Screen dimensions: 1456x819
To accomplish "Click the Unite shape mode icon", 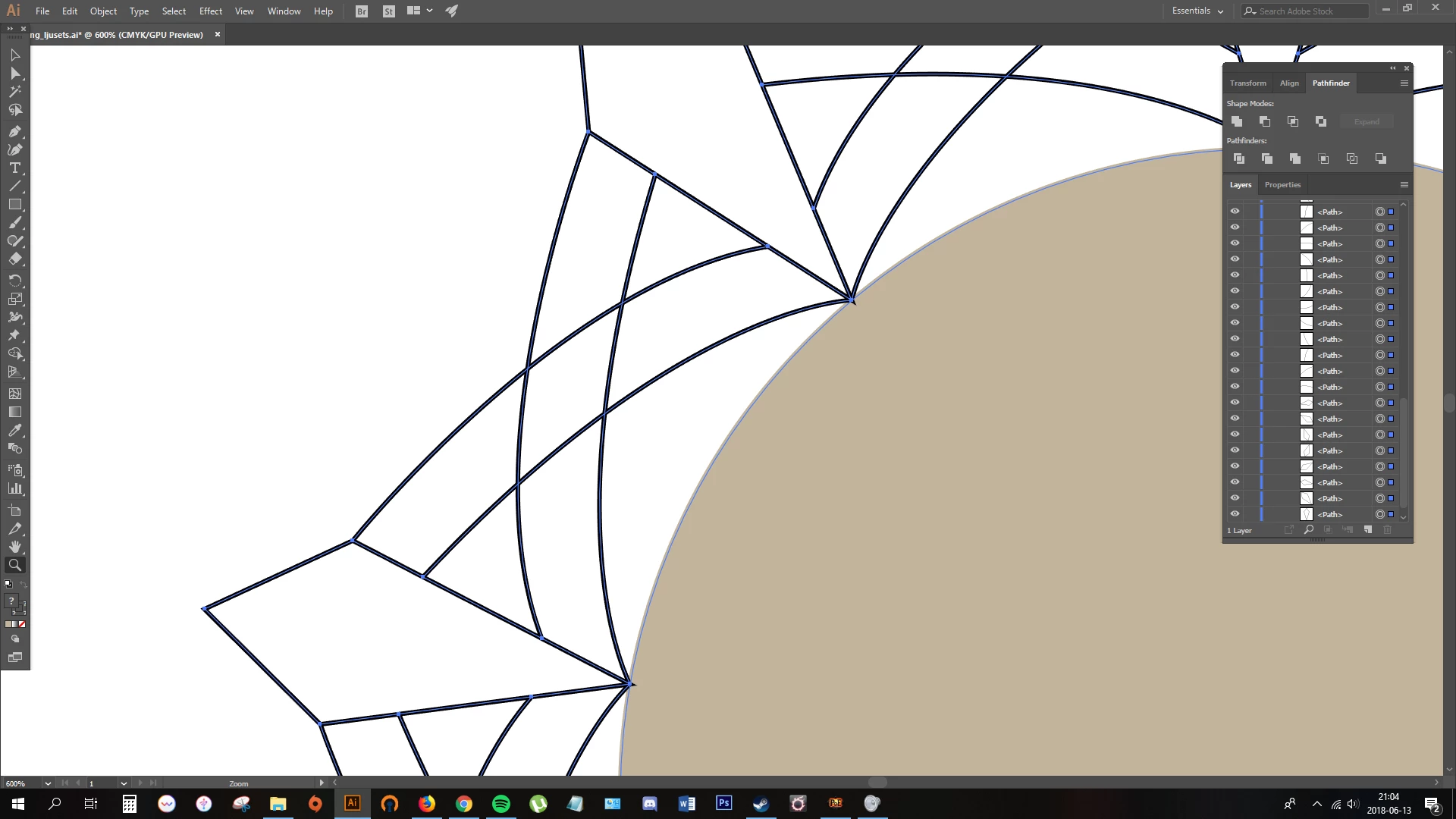I will click(x=1237, y=121).
